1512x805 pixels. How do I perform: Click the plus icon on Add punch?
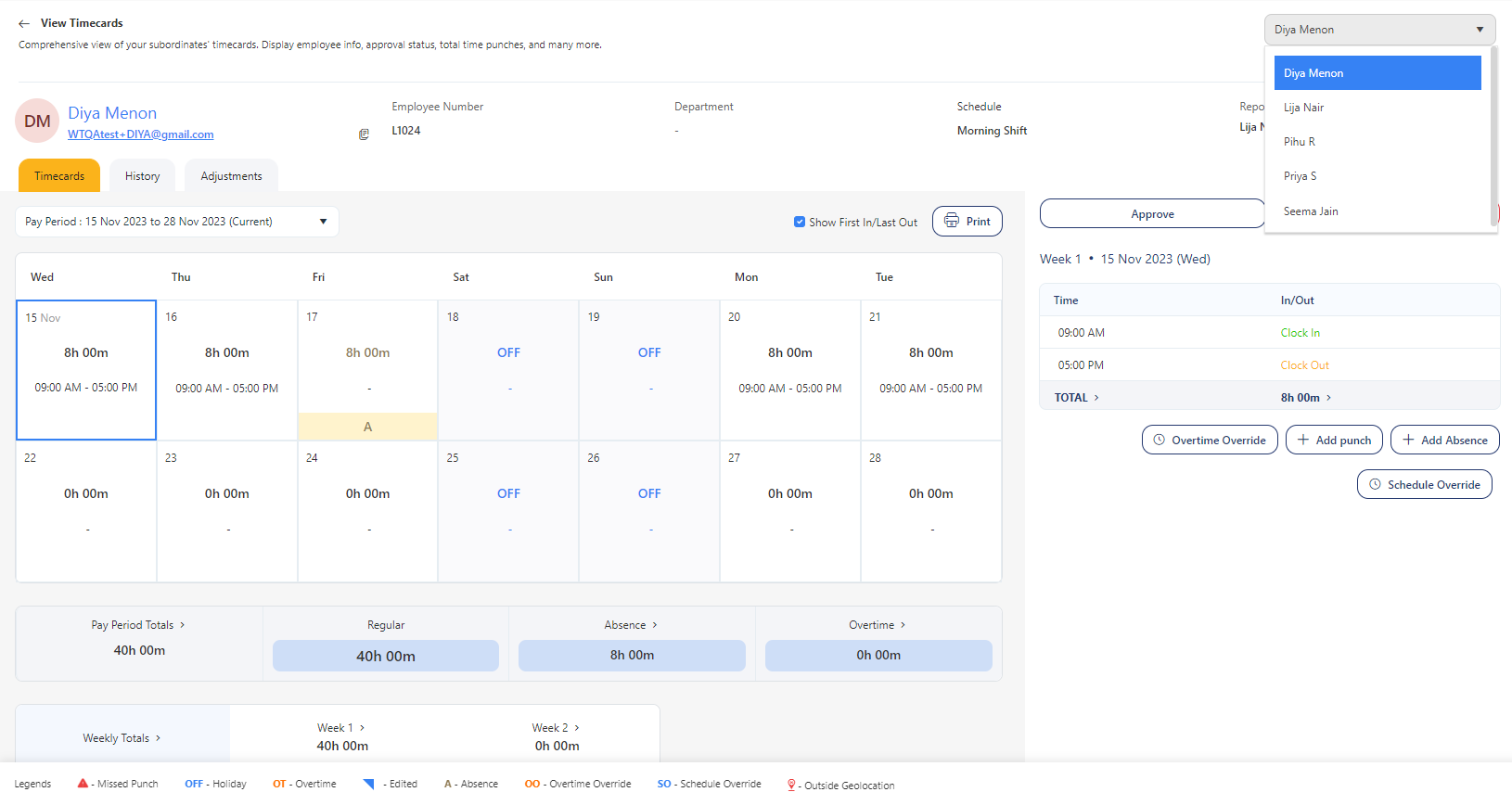tap(1303, 440)
